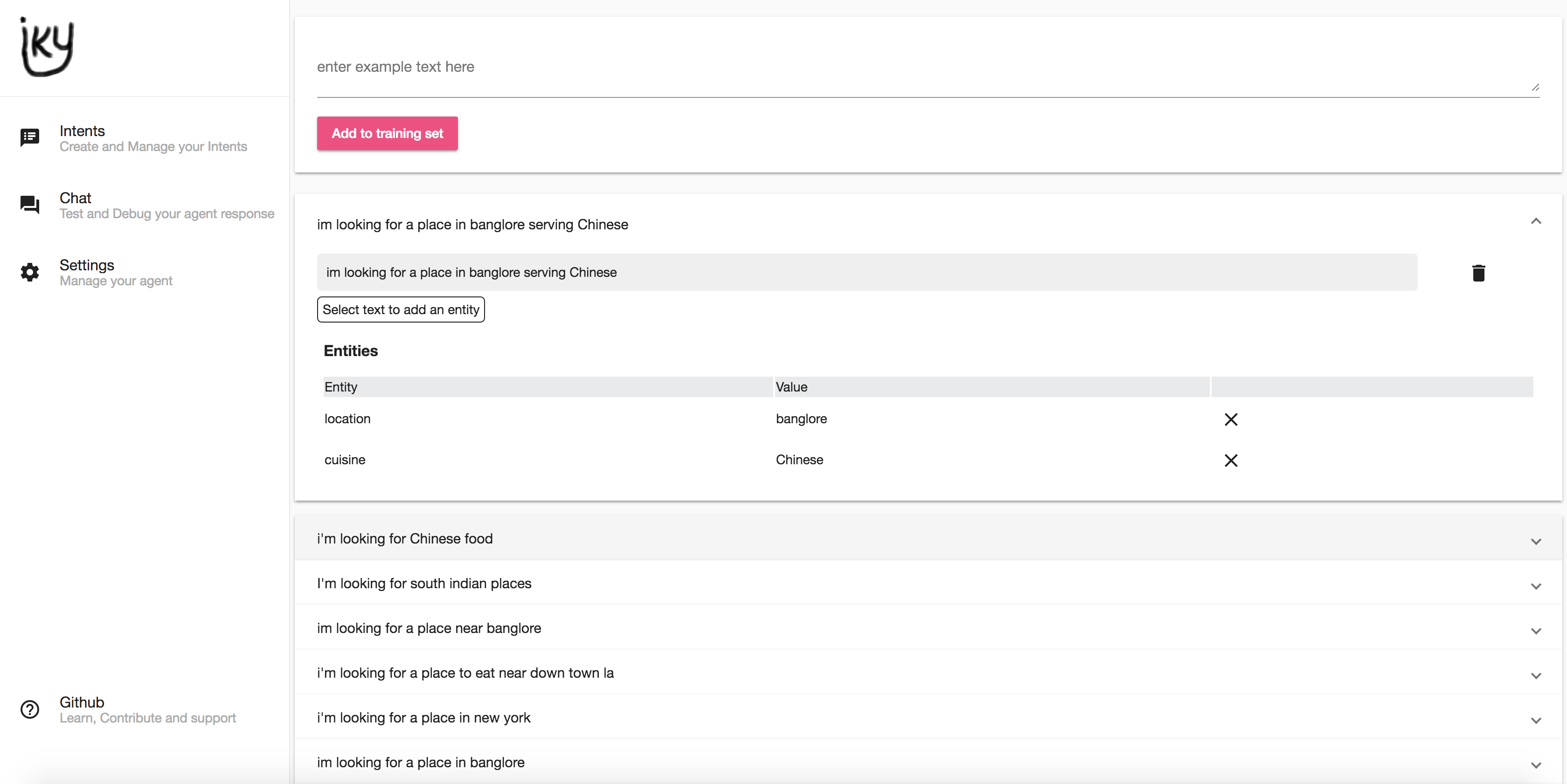The width and height of the screenshot is (1567, 784).
Task: Click the banglore value cell
Action: 801,419
